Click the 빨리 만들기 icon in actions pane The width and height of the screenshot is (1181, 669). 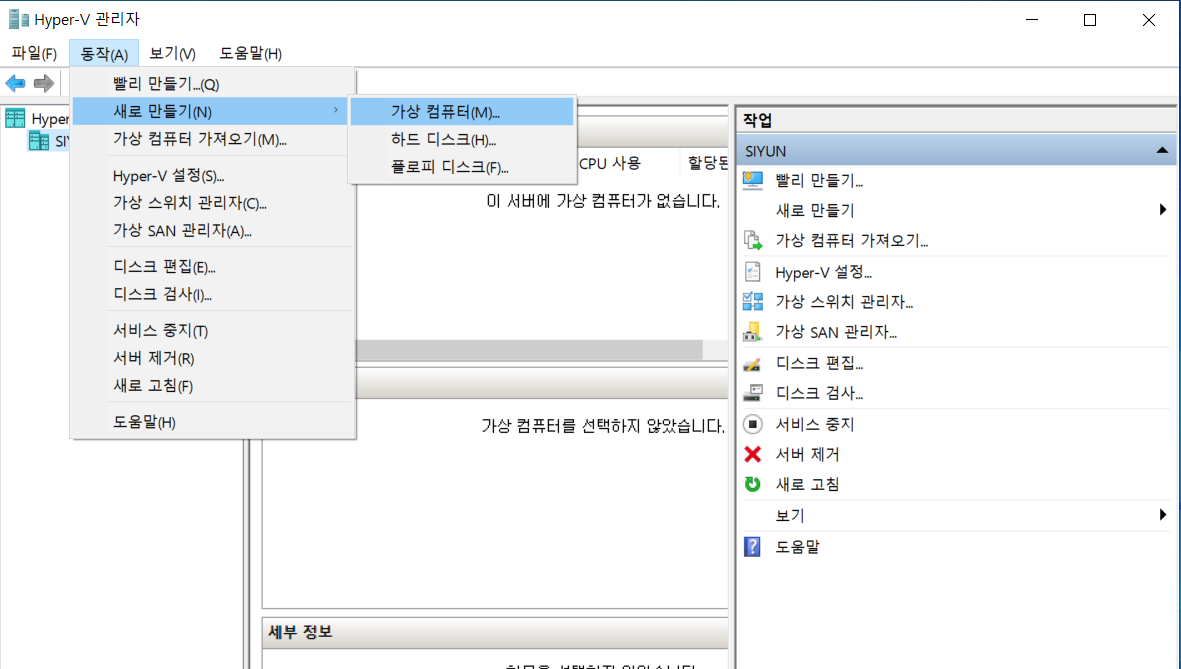(x=752, y=181)
